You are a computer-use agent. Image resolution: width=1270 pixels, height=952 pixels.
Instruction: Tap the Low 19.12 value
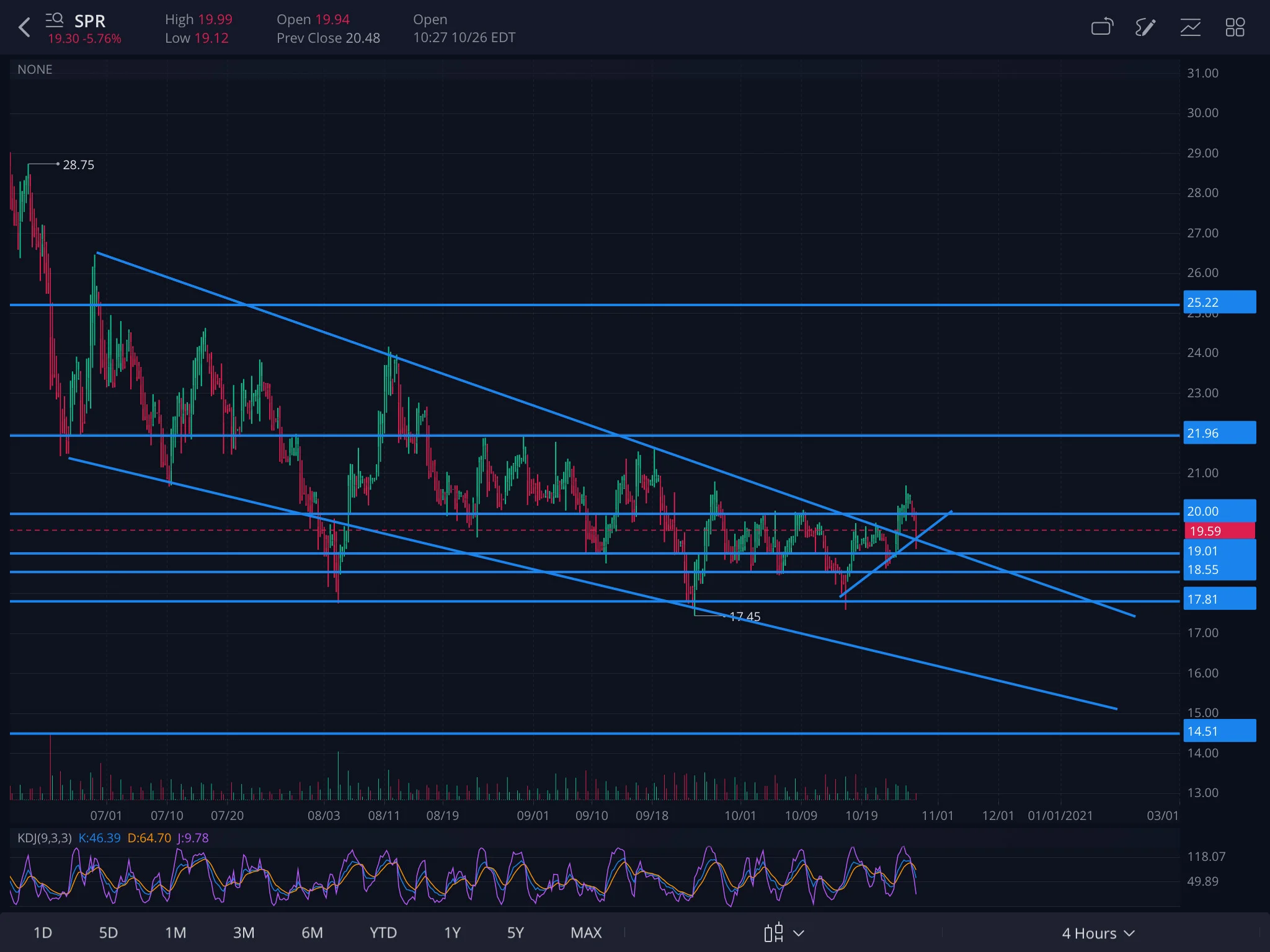(x=197, y=38)
